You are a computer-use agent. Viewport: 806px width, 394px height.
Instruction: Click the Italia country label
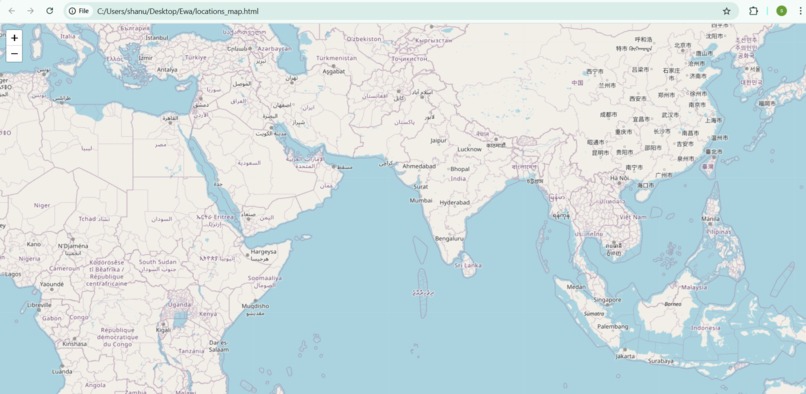coord(68,37)
